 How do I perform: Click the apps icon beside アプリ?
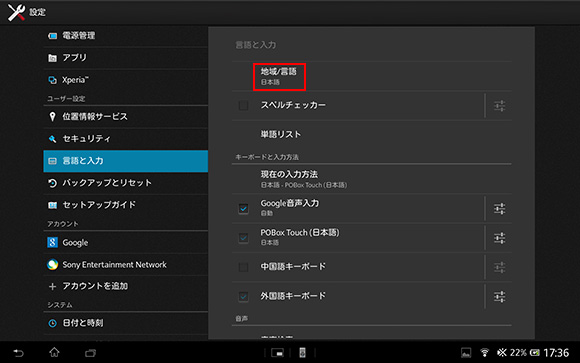click(x=53, y=58)
